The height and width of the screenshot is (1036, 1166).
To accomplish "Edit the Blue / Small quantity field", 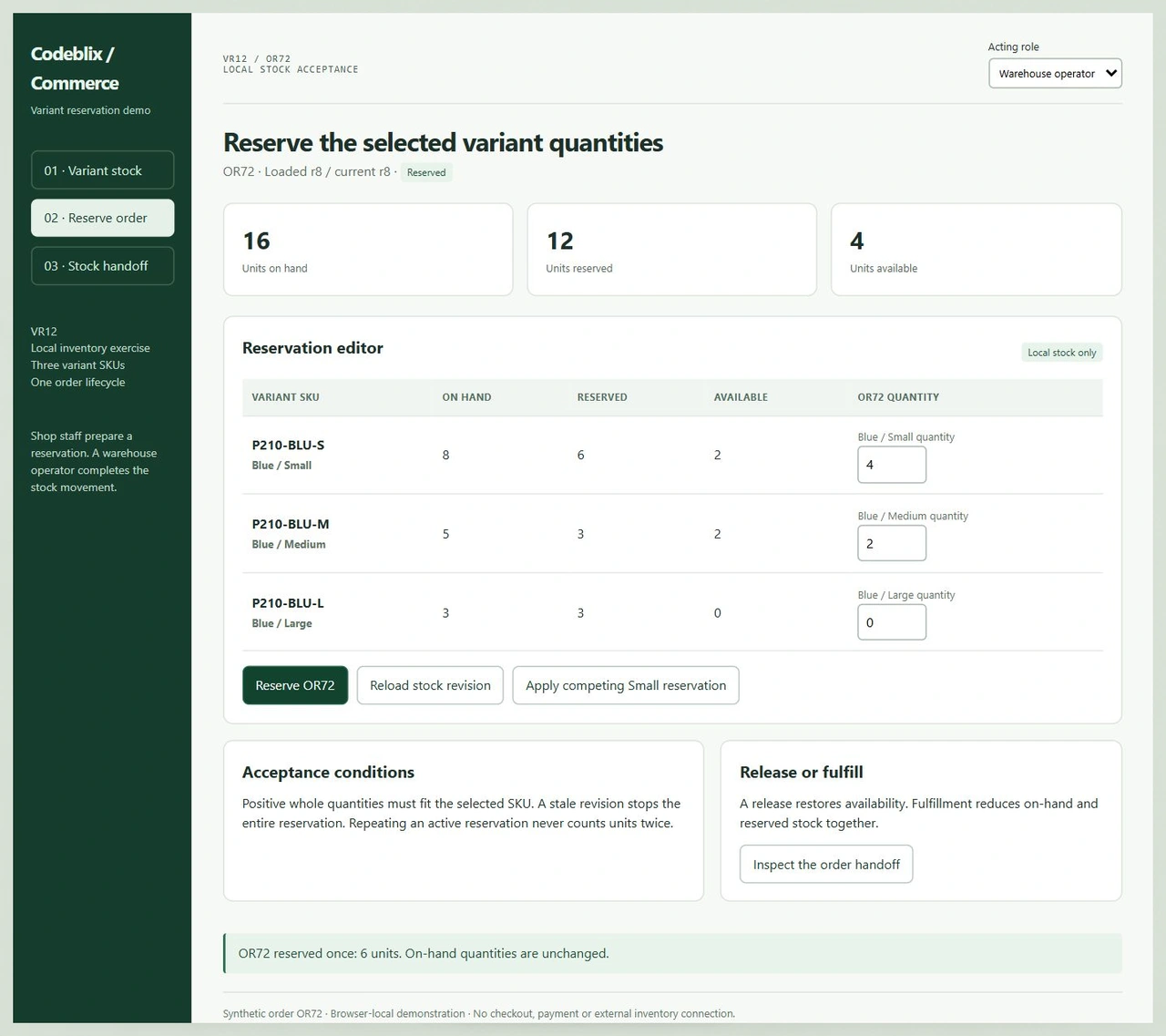I will click(892, 465).
